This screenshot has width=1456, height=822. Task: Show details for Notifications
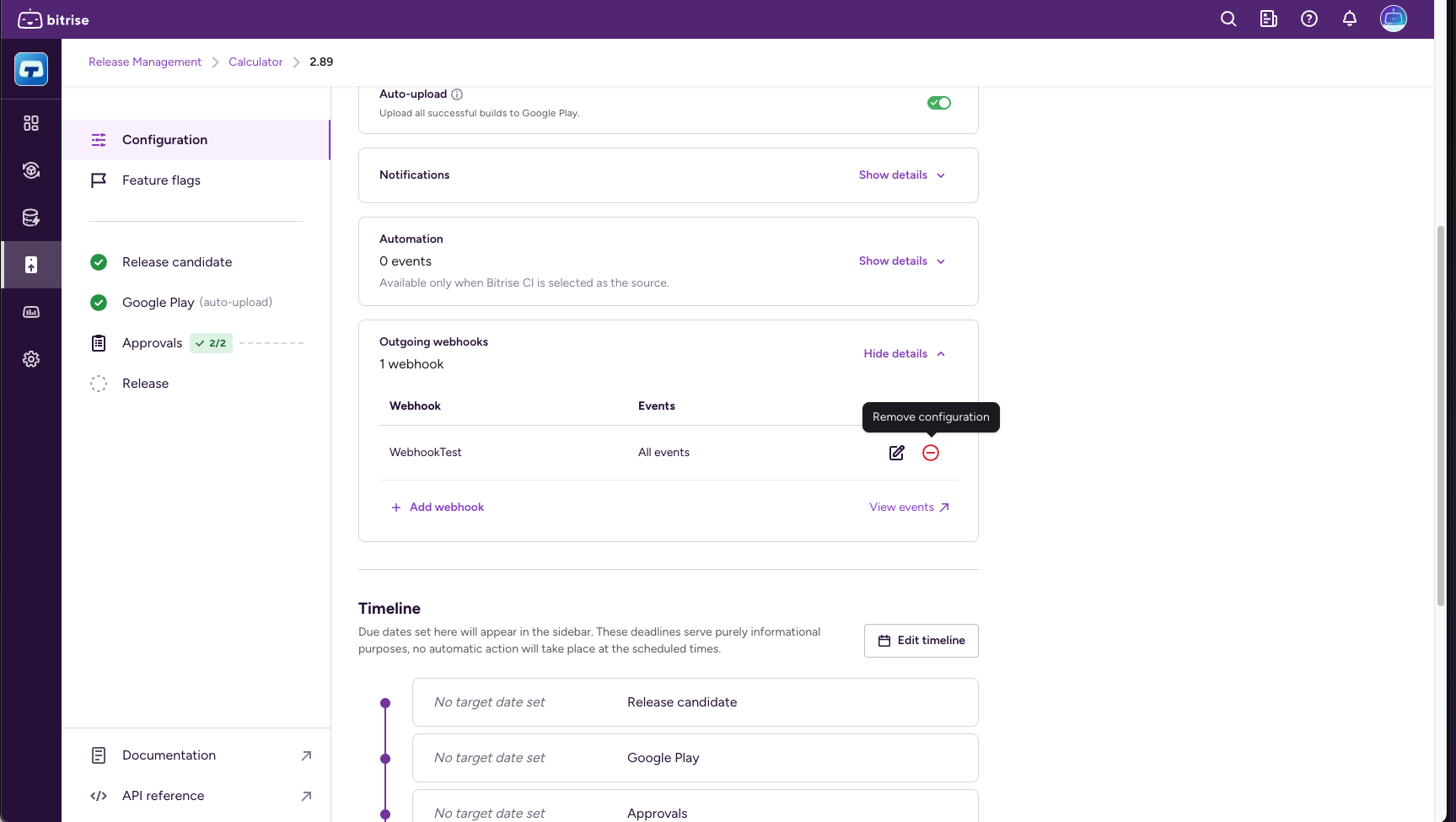pyautogui.click(x=901, y=175)
